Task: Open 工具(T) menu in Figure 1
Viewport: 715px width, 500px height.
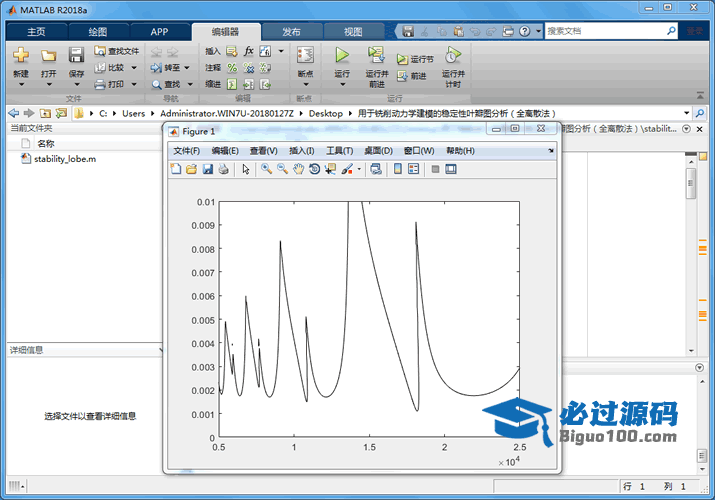Action: (x=339, y=151)
